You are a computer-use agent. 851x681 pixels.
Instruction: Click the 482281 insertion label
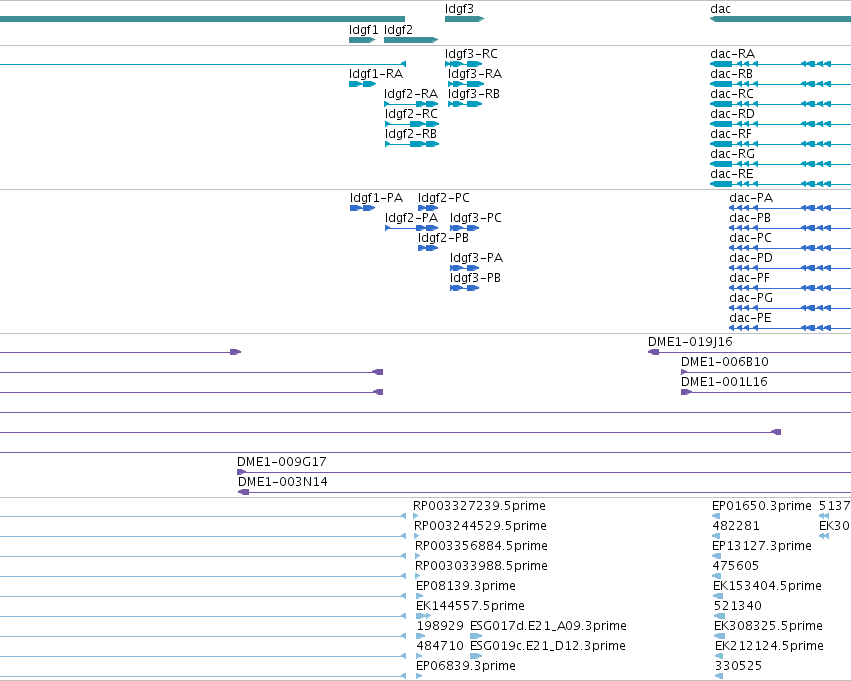[x=736, y=526]
